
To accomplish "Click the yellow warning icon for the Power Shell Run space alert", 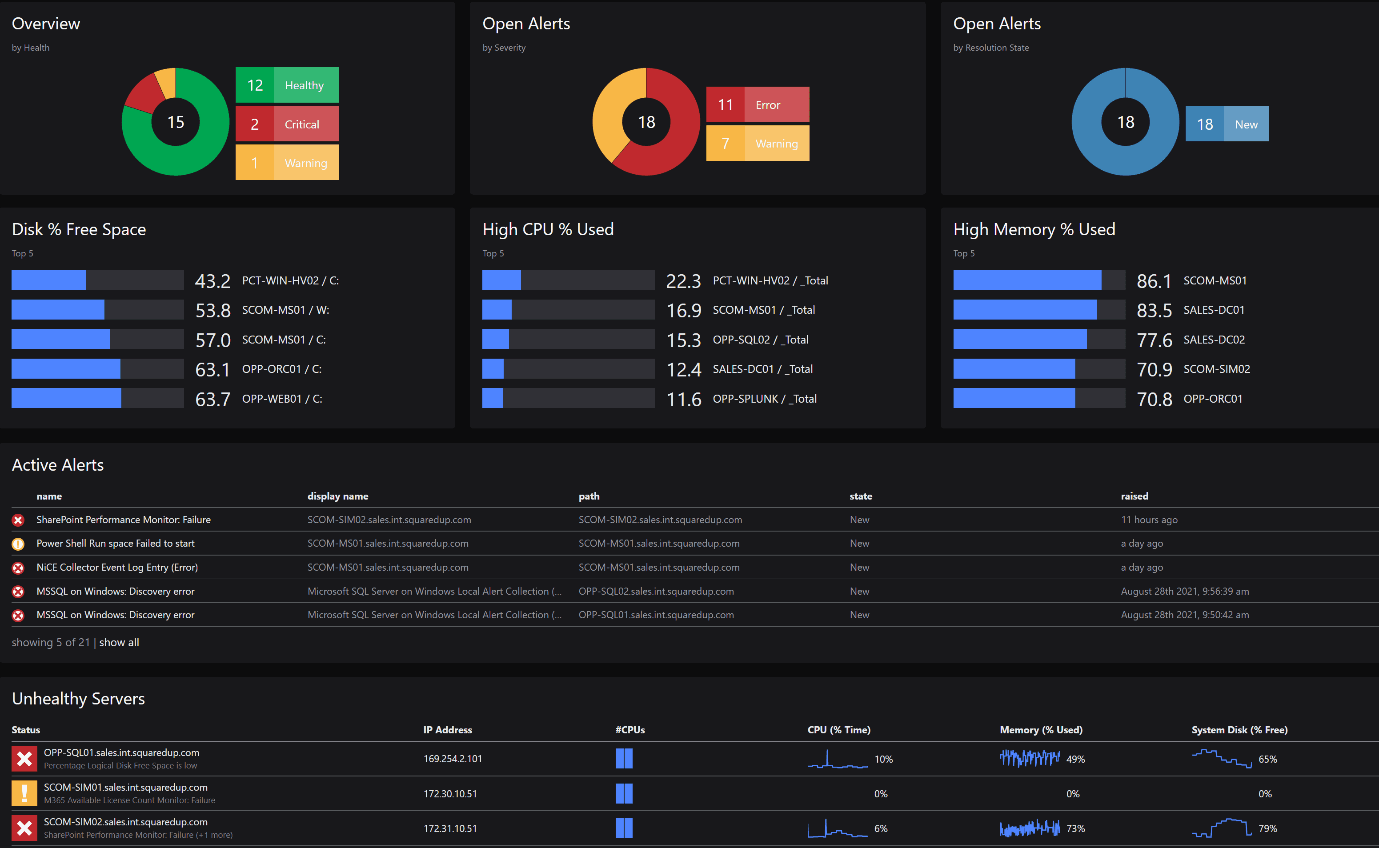I will 18,544.
